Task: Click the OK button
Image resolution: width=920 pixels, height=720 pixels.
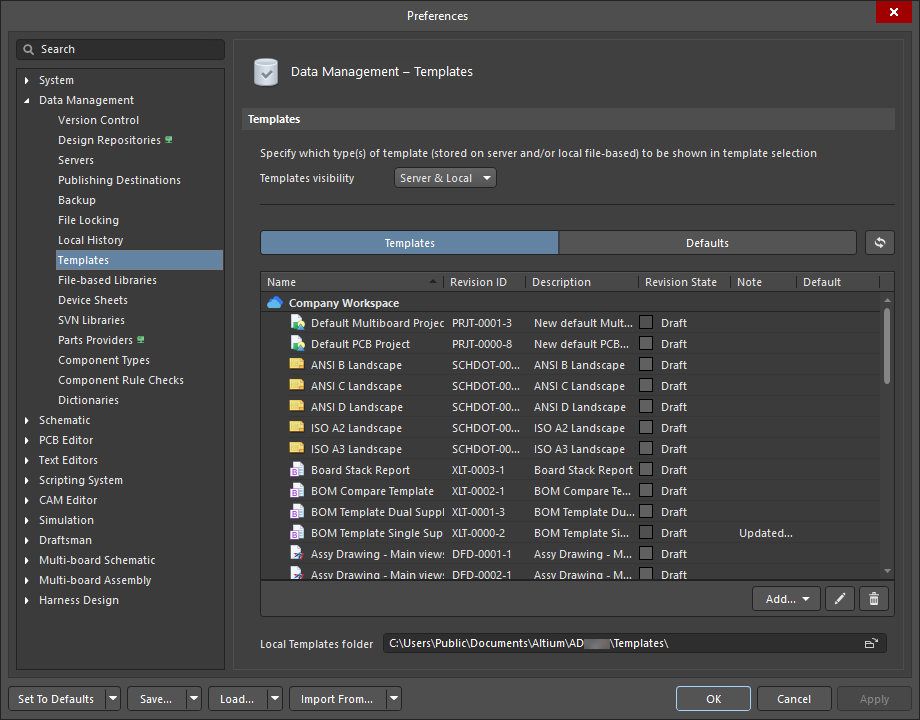Action: click(712, 699)
